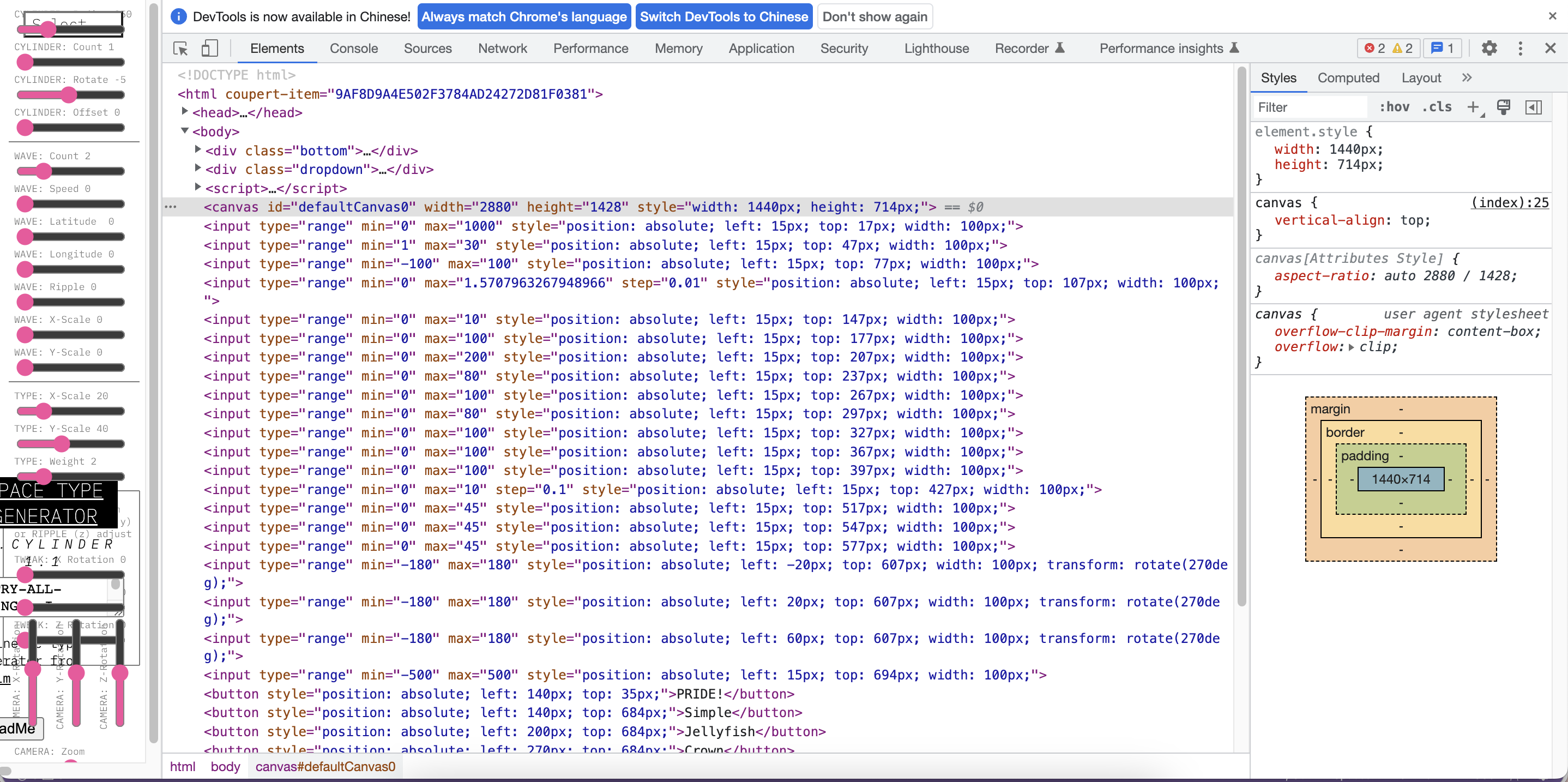Image resolution: width=1568 pixels, height=782 pixels.
Task: Click Switch DevTools to Chinese button
Action: [723, 17]
